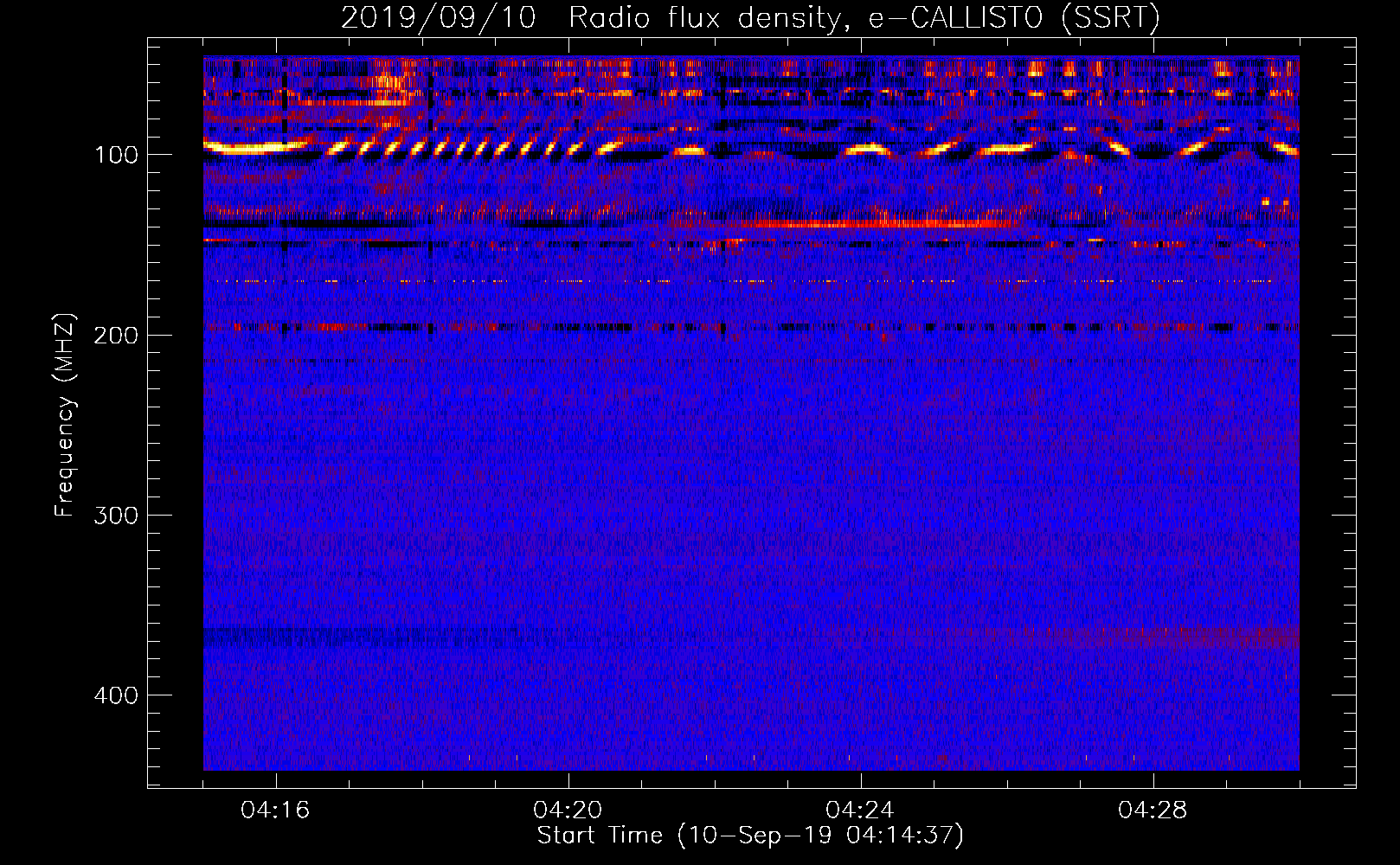
Task: Click the "Frequency (MHZ)" axis label
Action: coord(65,415)
